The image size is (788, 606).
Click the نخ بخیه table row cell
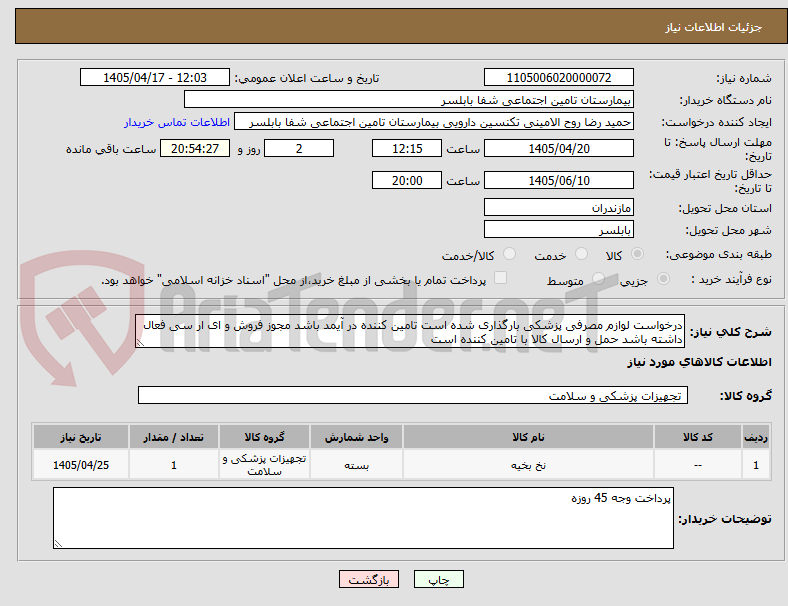pyautogui.click(x=528, y=465)
